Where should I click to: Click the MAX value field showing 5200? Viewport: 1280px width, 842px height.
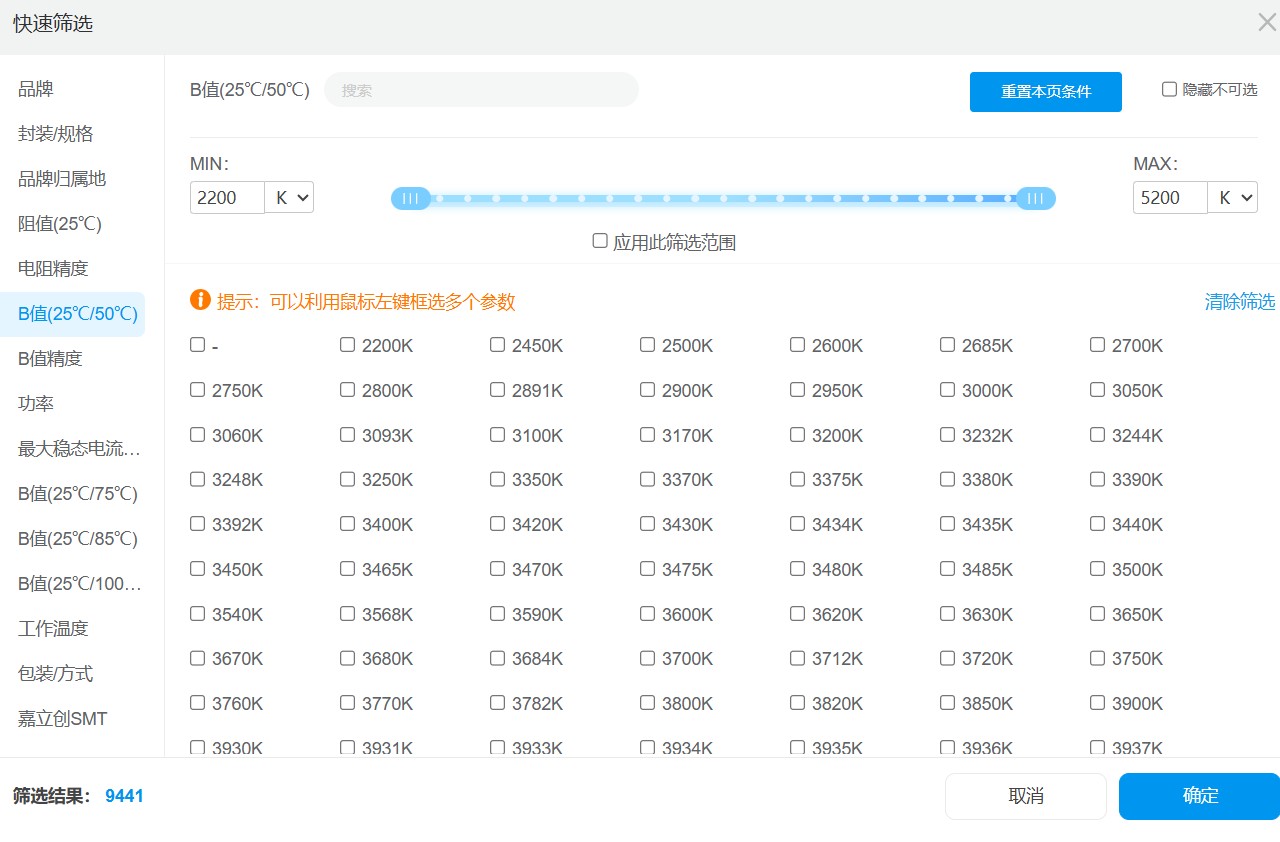pyautogui.click(x=1170, y=197)
